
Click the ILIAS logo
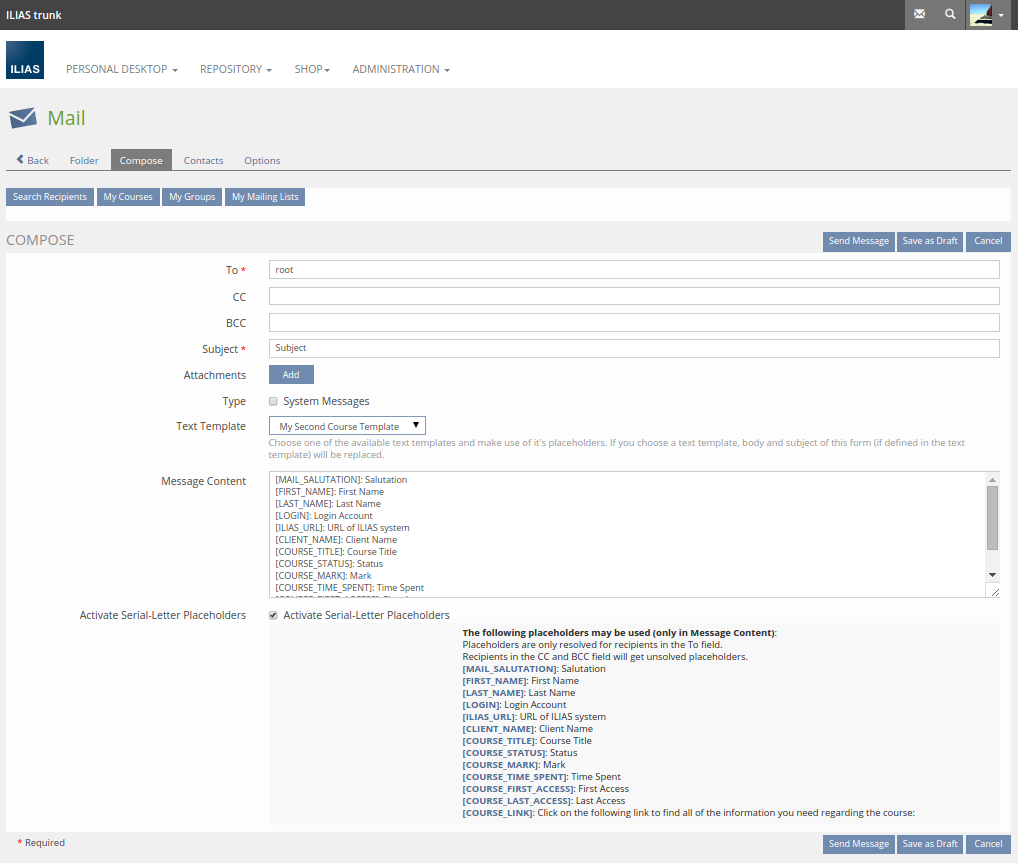25,60
